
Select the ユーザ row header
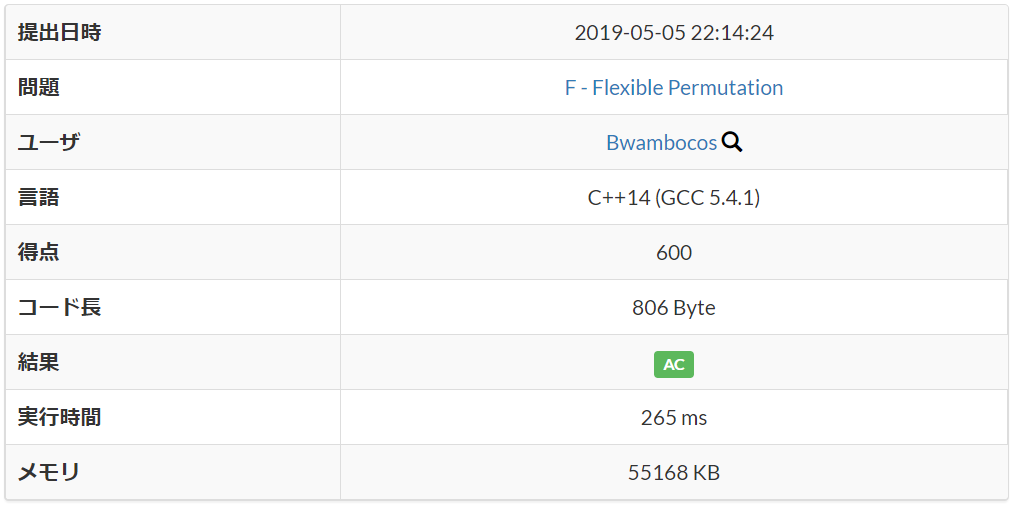tap(49, 143)
